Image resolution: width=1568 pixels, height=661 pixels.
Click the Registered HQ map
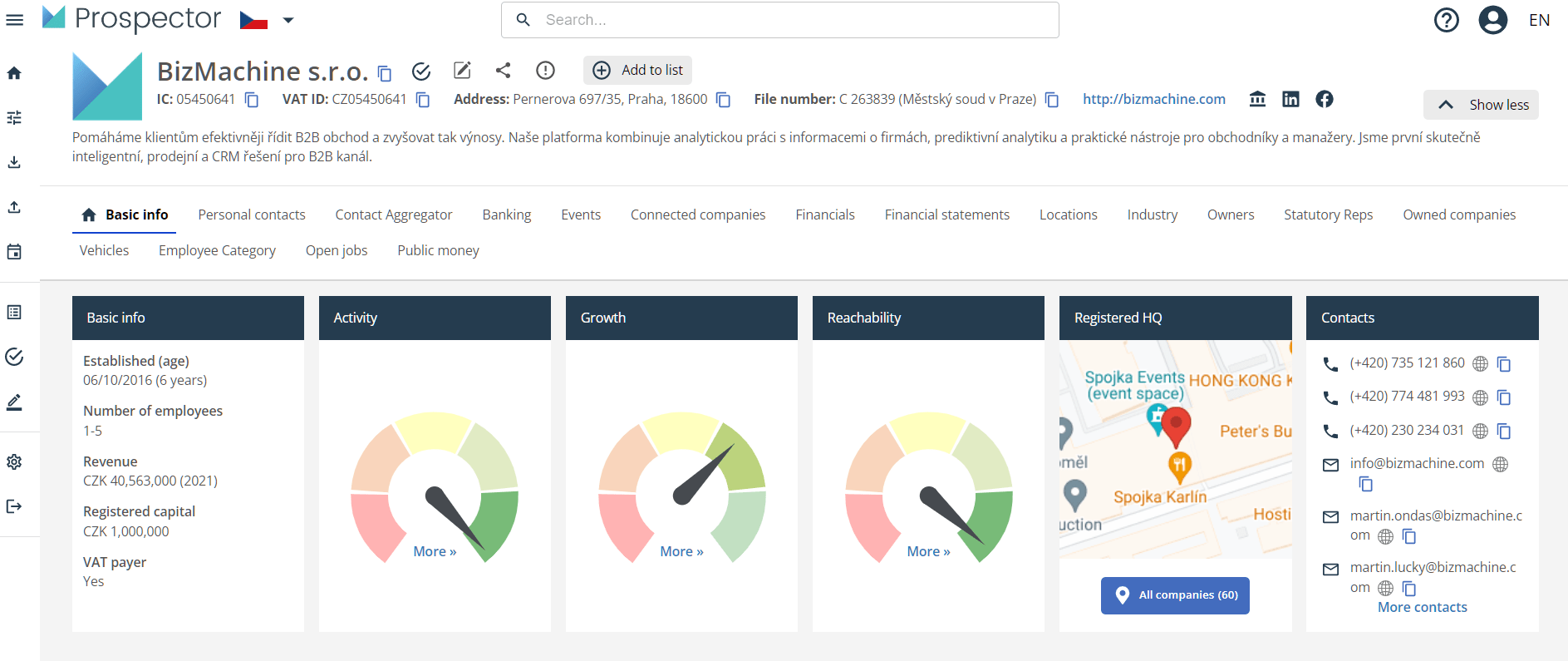1175,449
